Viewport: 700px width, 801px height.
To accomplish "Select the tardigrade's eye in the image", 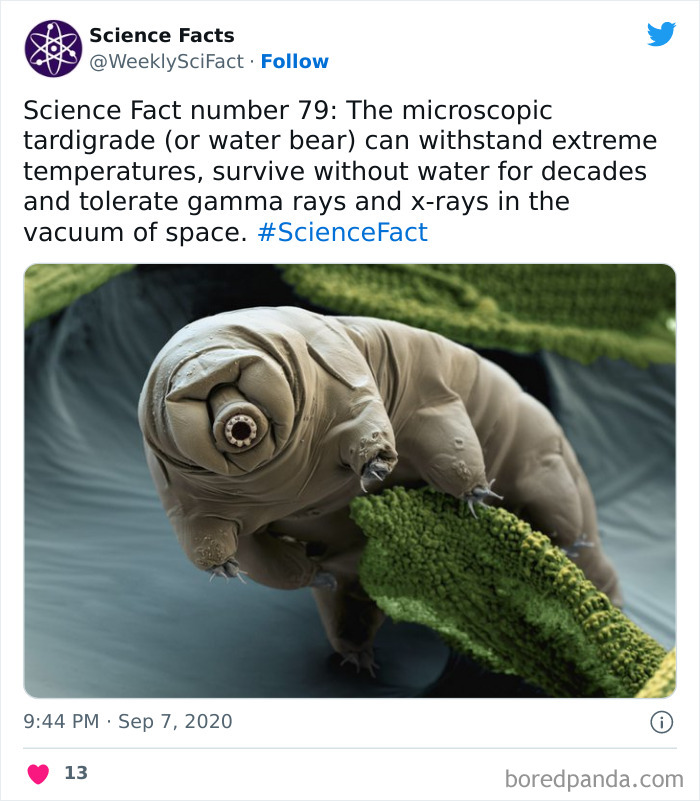I will click(240, 429).
